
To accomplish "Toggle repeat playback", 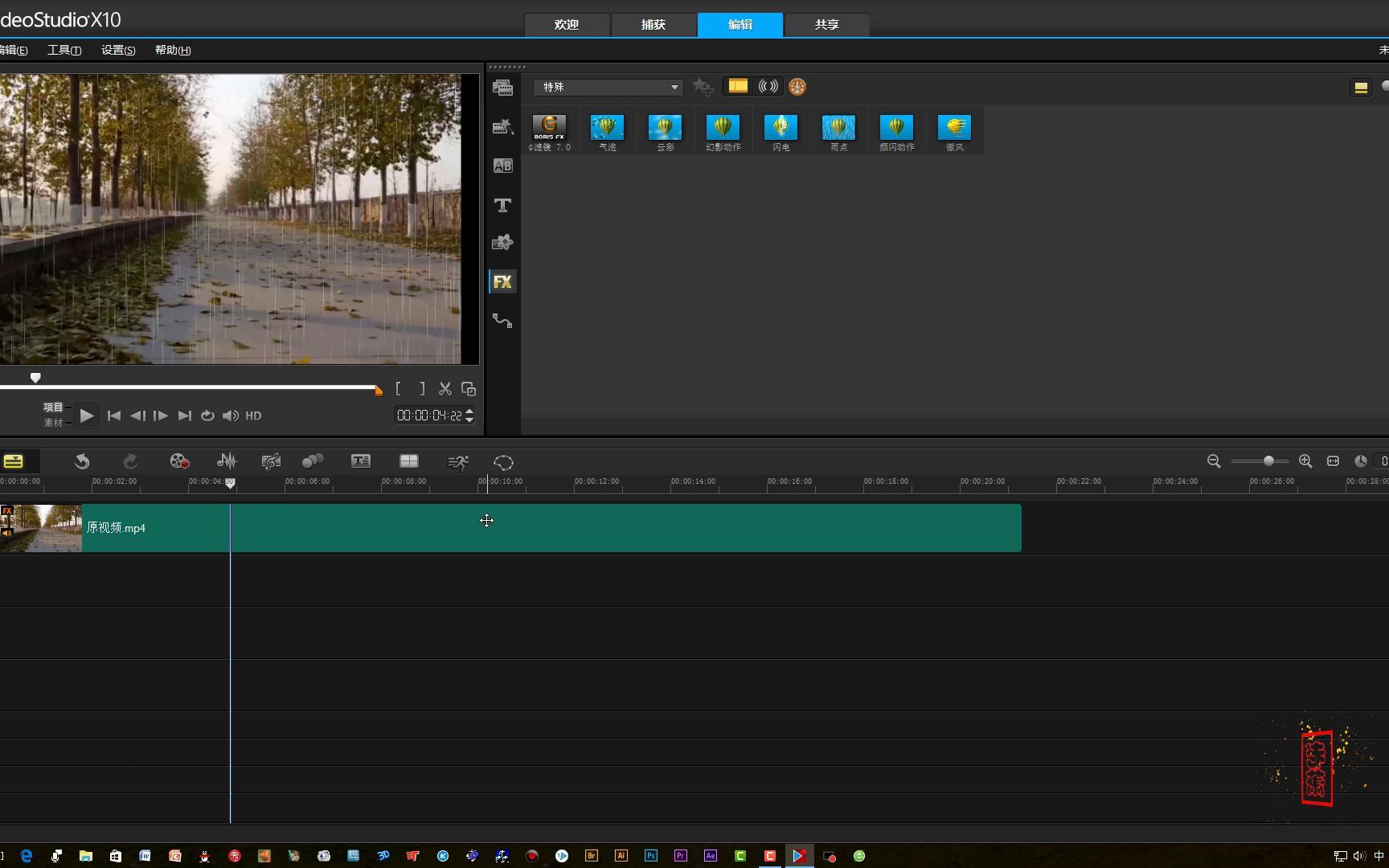I will point(207,416).
